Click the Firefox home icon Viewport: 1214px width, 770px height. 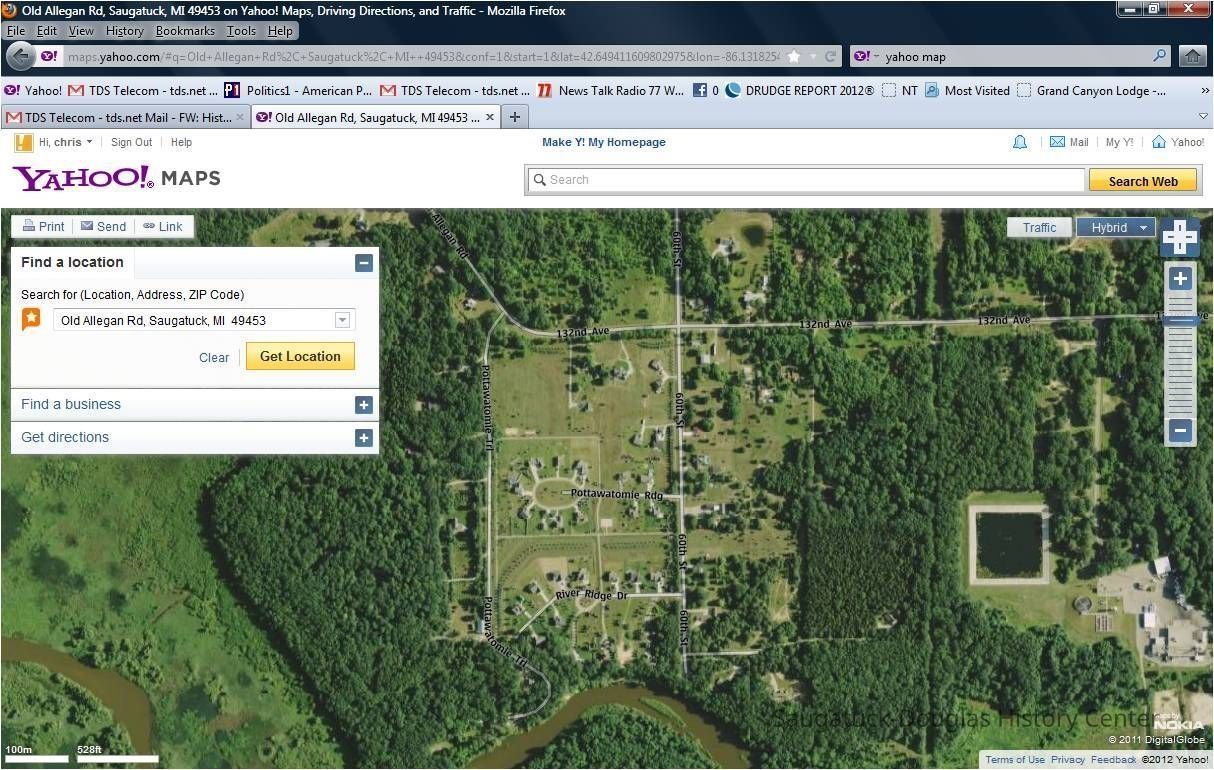[x=1192, y=56]
